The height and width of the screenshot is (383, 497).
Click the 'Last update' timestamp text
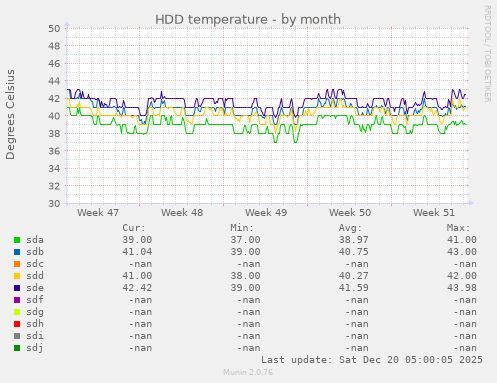[x=372, y=360]
